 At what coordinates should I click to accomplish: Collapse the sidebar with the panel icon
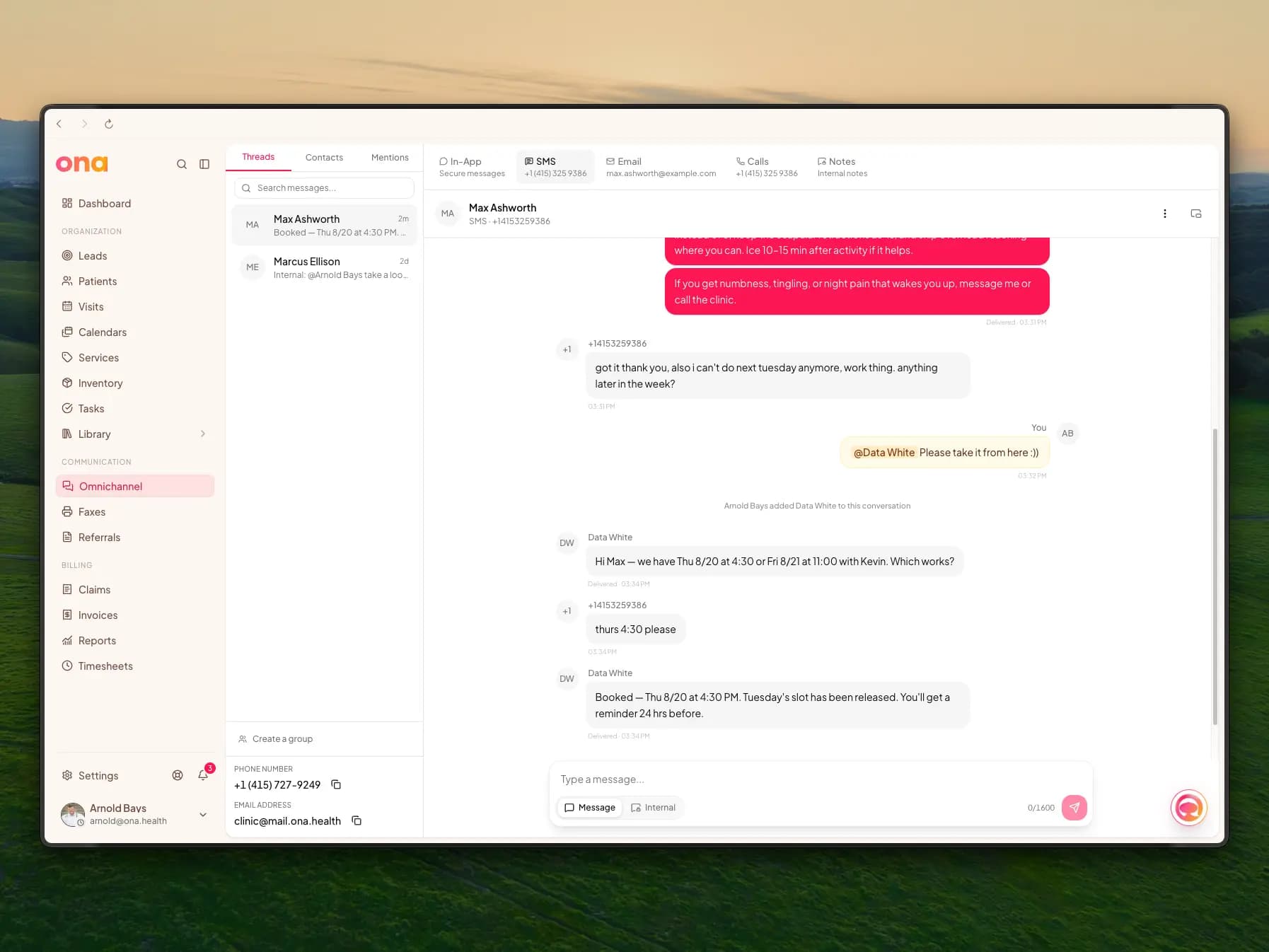(x=204, y=164)
